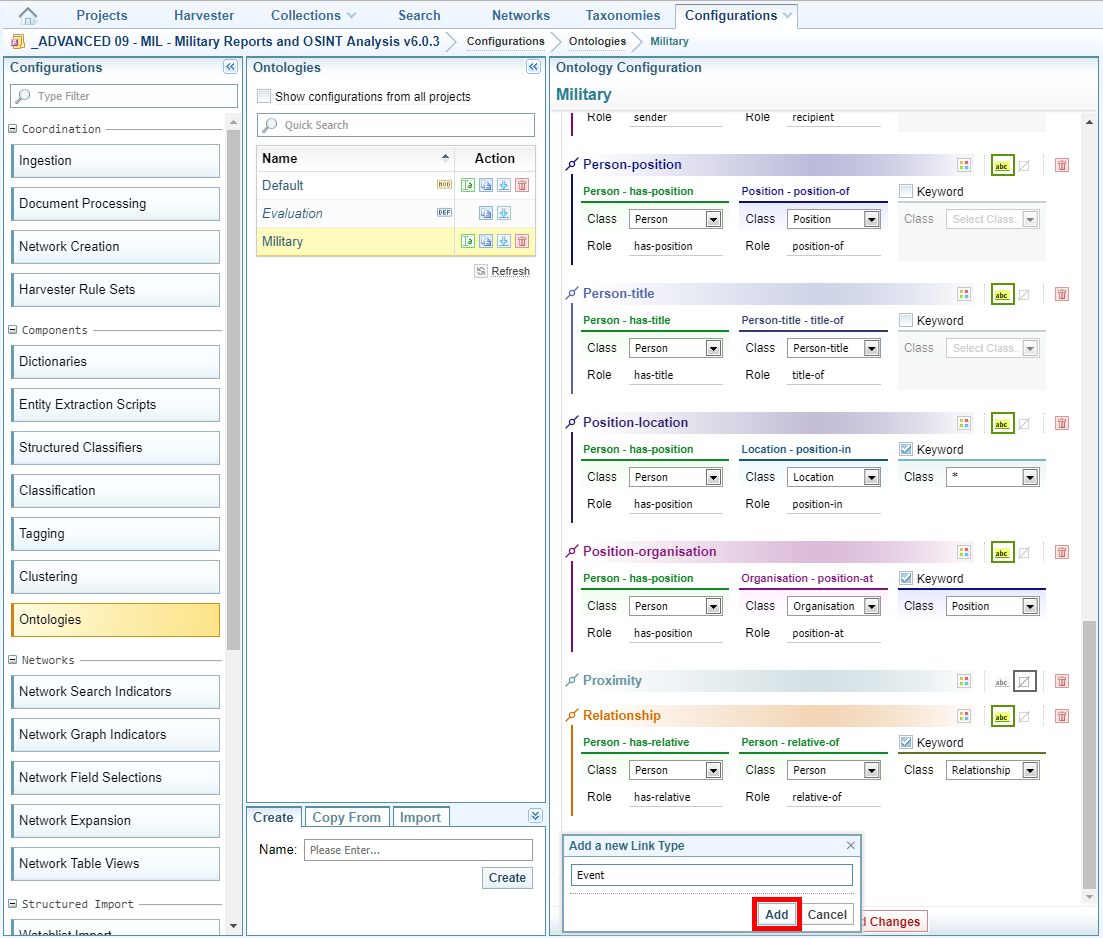Click the ontology Name input field

click(x=418, y=850)
